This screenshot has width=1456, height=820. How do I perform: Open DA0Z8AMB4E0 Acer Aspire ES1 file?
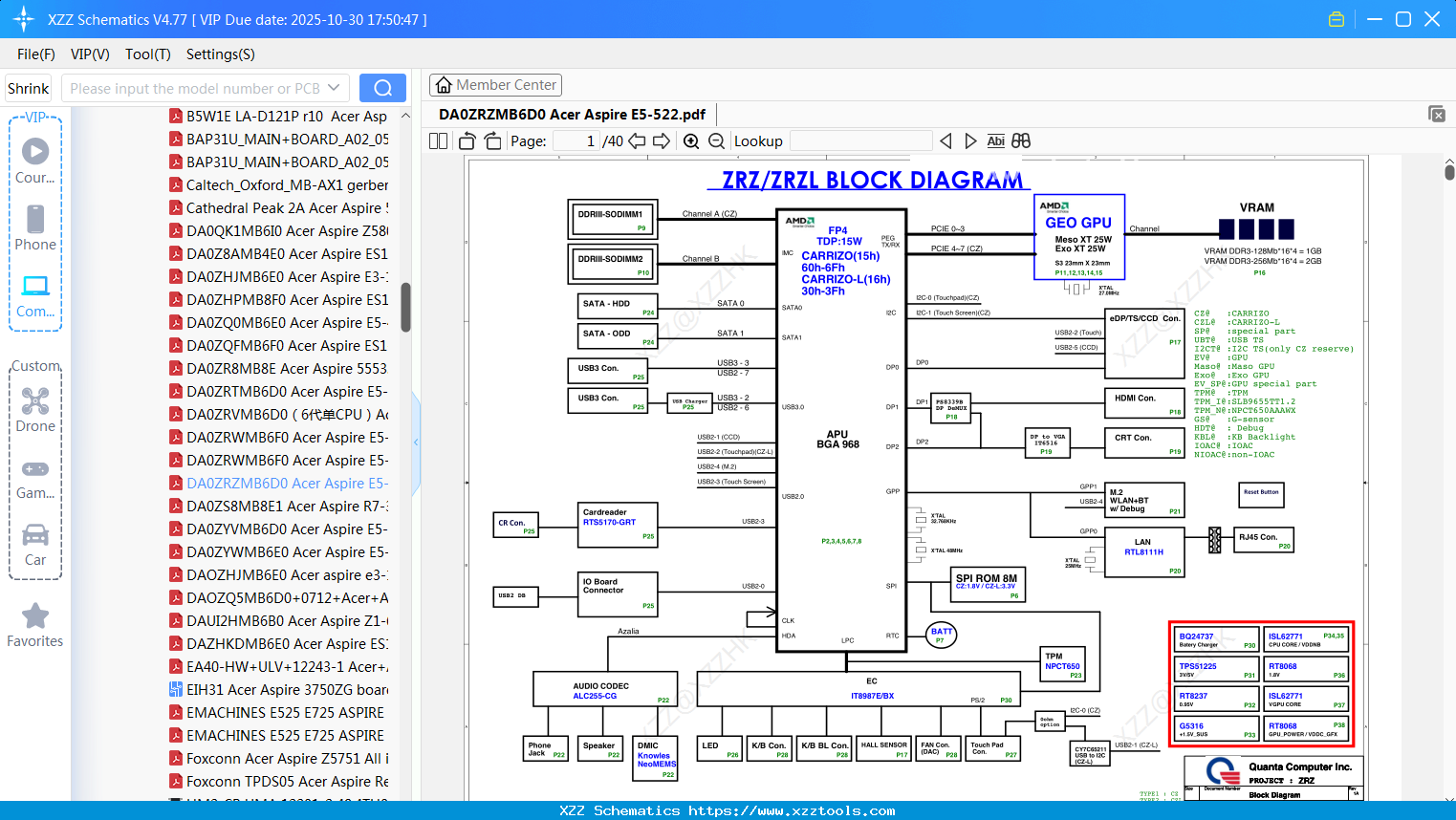pos(278,254)
